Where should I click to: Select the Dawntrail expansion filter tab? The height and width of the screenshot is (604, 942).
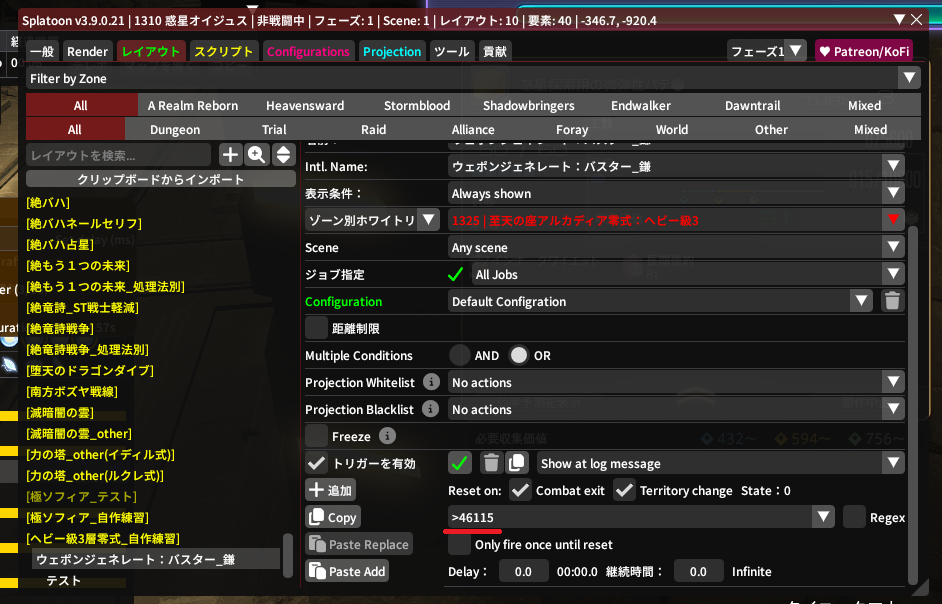[x=753, y=105]
